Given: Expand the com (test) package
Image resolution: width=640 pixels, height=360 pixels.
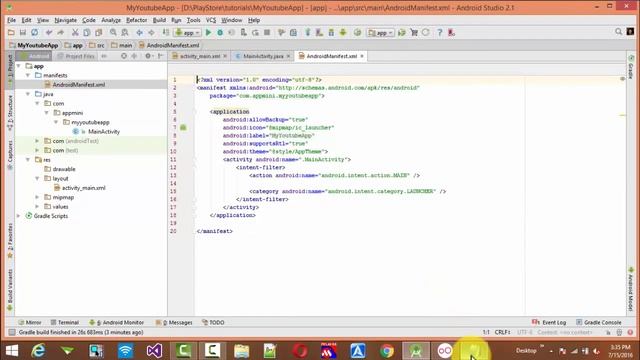Looking at the screenshot, I should pos(37,150).
